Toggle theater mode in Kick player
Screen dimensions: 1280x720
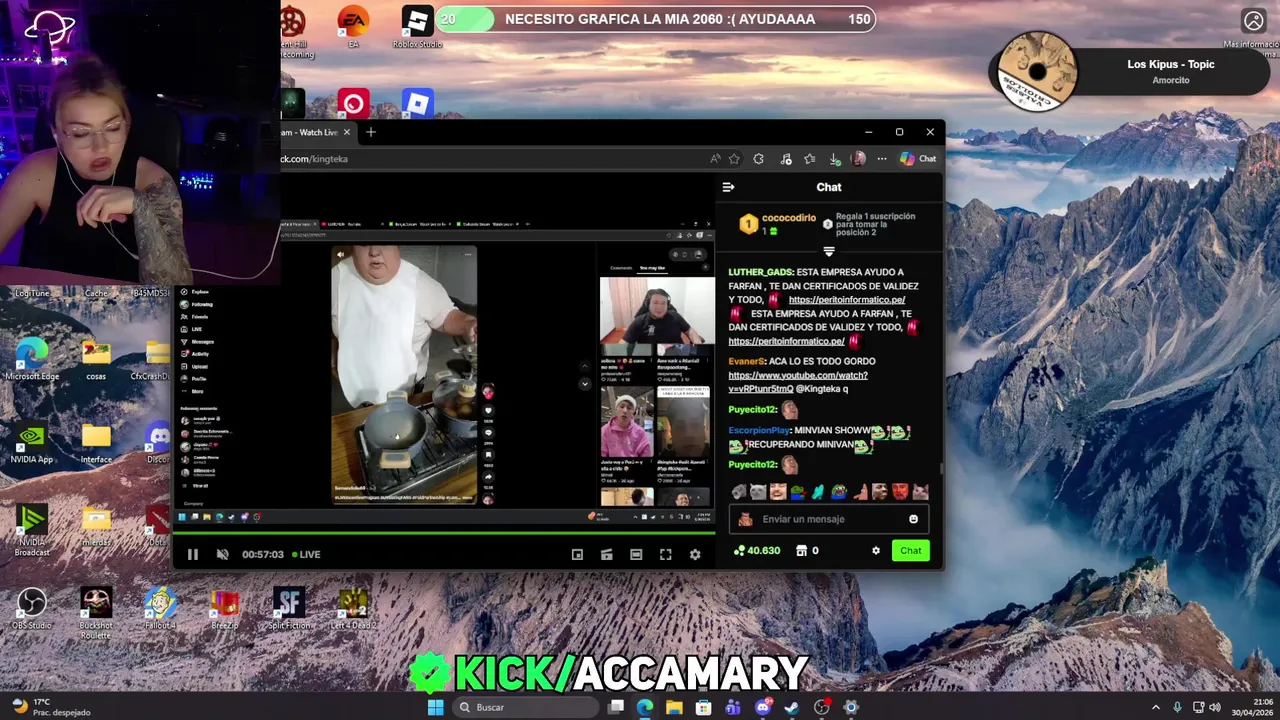point(636,554)
